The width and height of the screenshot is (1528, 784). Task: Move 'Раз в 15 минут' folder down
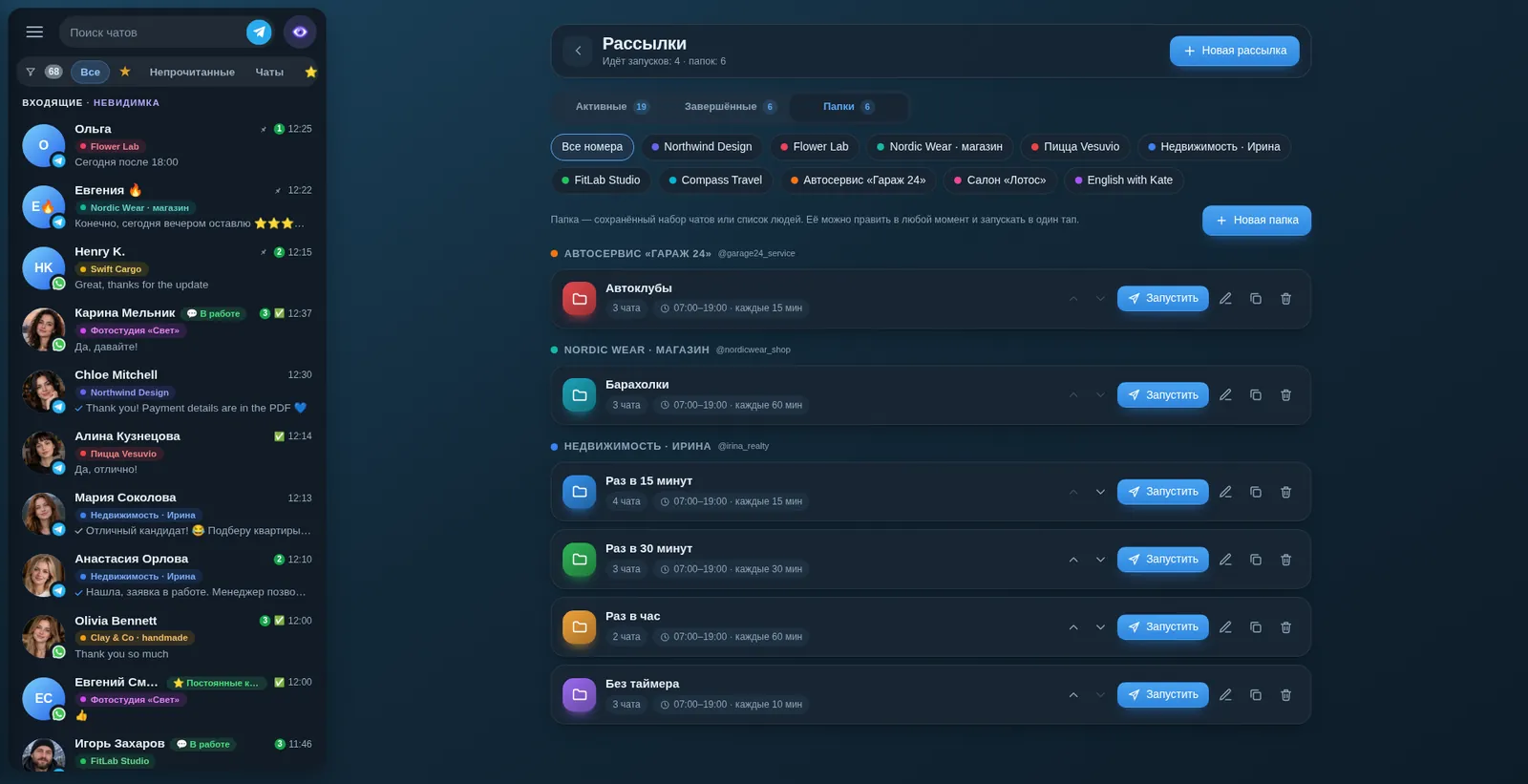[1100, 492]
